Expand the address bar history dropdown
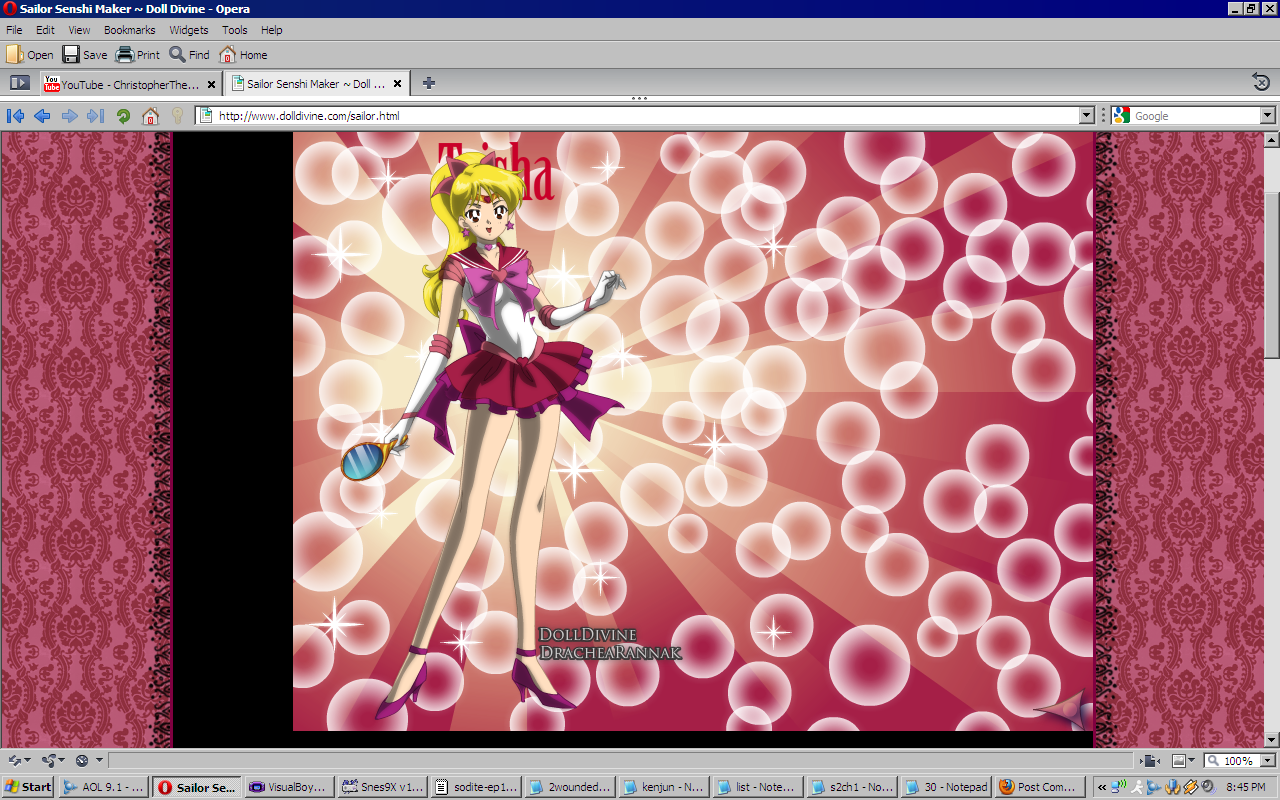1280x800 pixels. [x=1087, y=116]
